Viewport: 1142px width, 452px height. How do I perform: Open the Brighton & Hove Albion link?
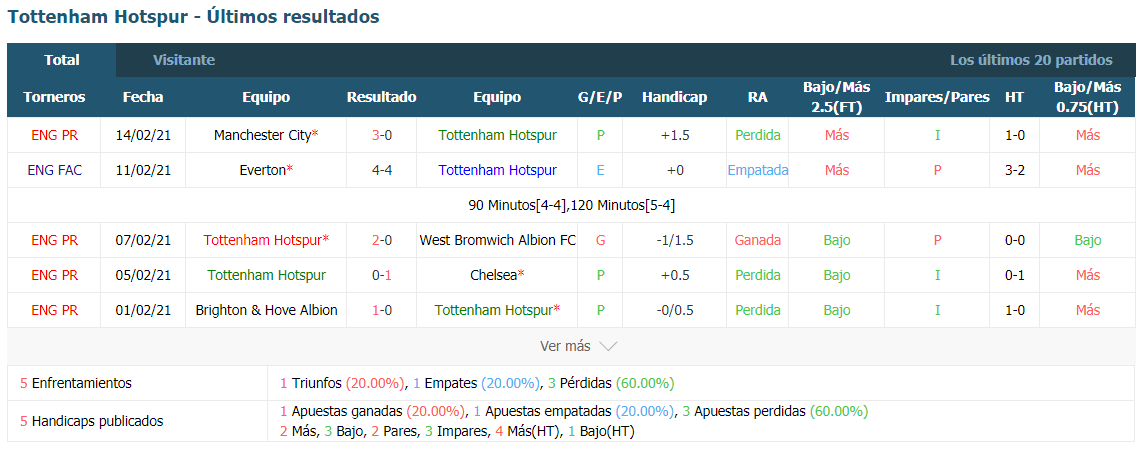pyautogui.click(x=267, y=310)
